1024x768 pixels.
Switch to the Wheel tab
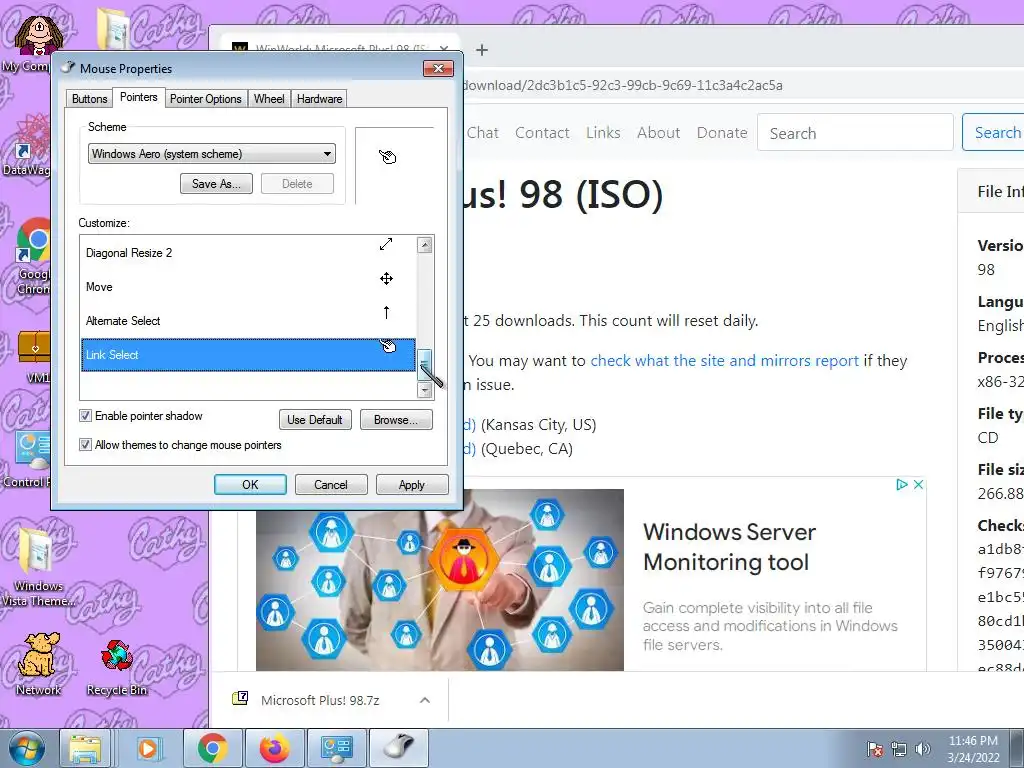pyautogui.click(x=269, y=99)
